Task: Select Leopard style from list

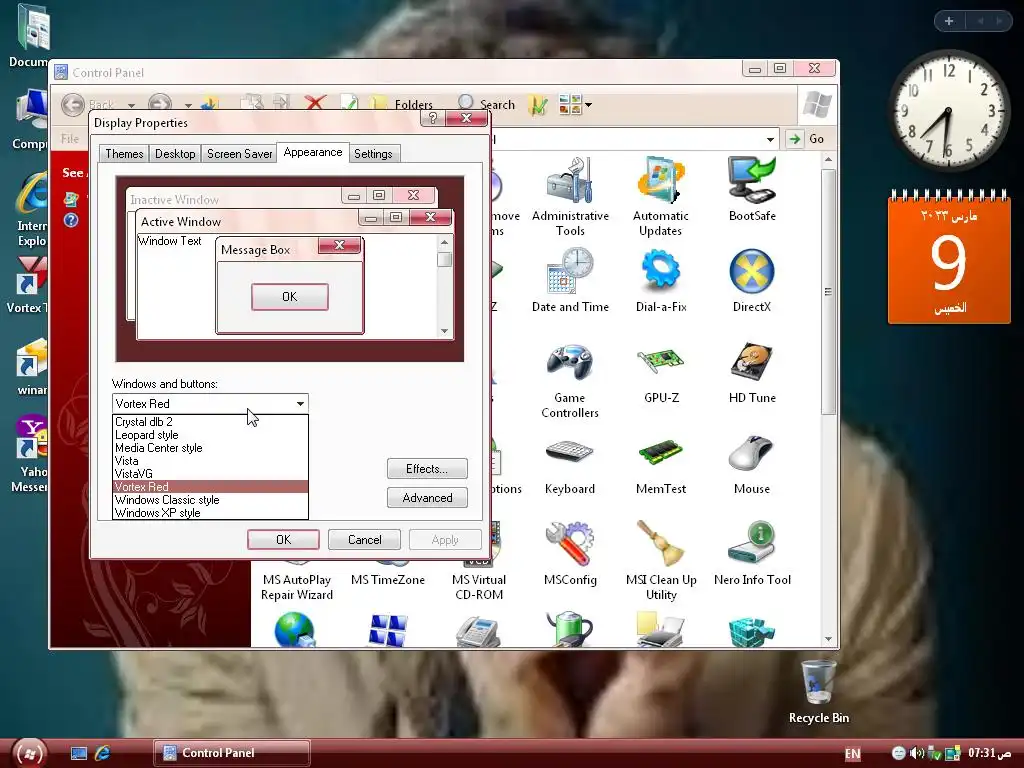Action: pyautogui.click(x=210, y=435)
